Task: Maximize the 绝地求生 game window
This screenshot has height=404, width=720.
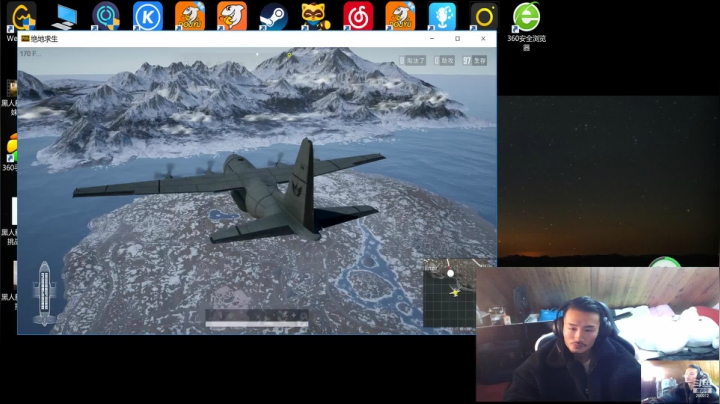Action: 457,39
